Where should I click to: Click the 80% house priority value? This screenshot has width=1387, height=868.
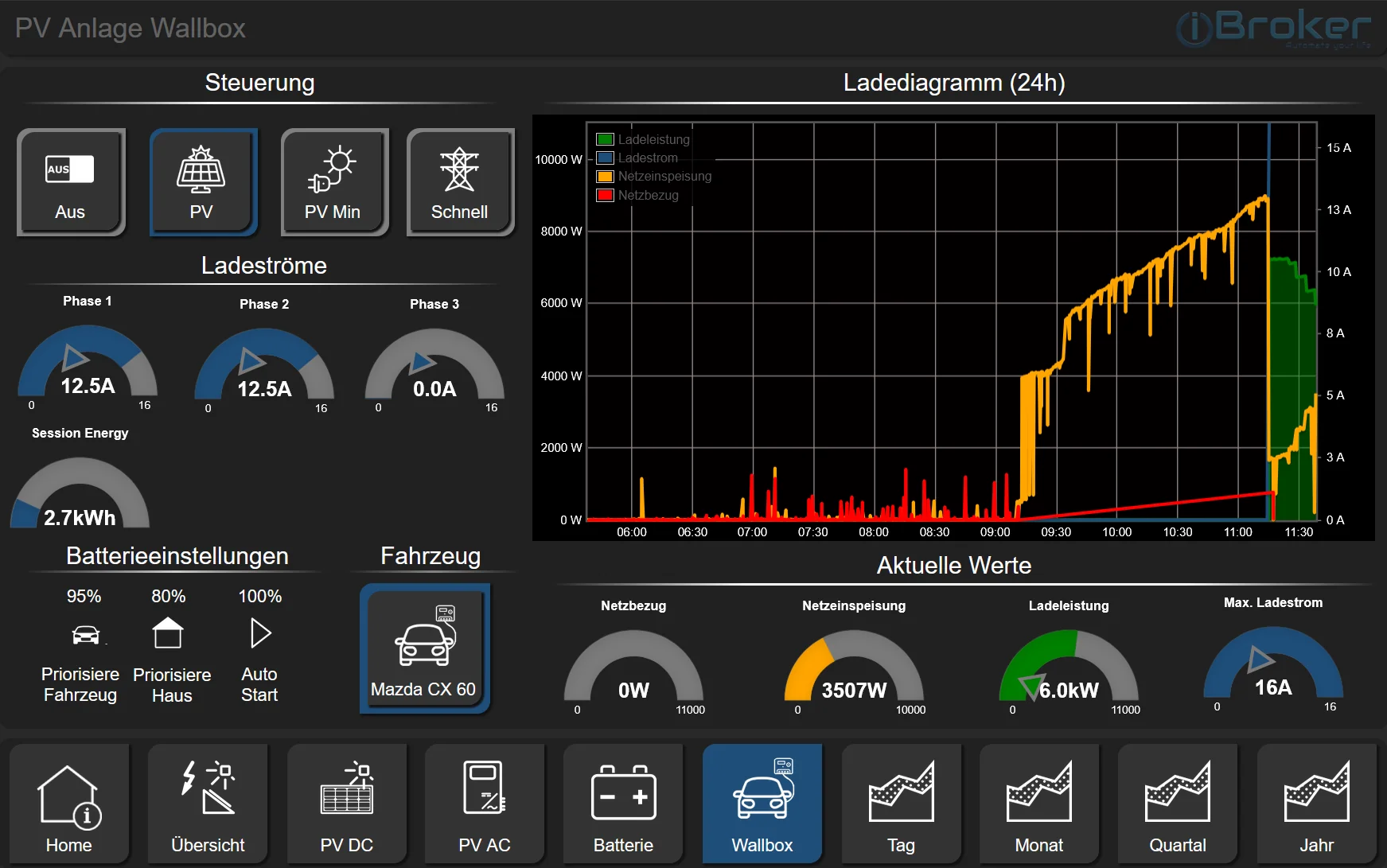click(x=169, y=596)
